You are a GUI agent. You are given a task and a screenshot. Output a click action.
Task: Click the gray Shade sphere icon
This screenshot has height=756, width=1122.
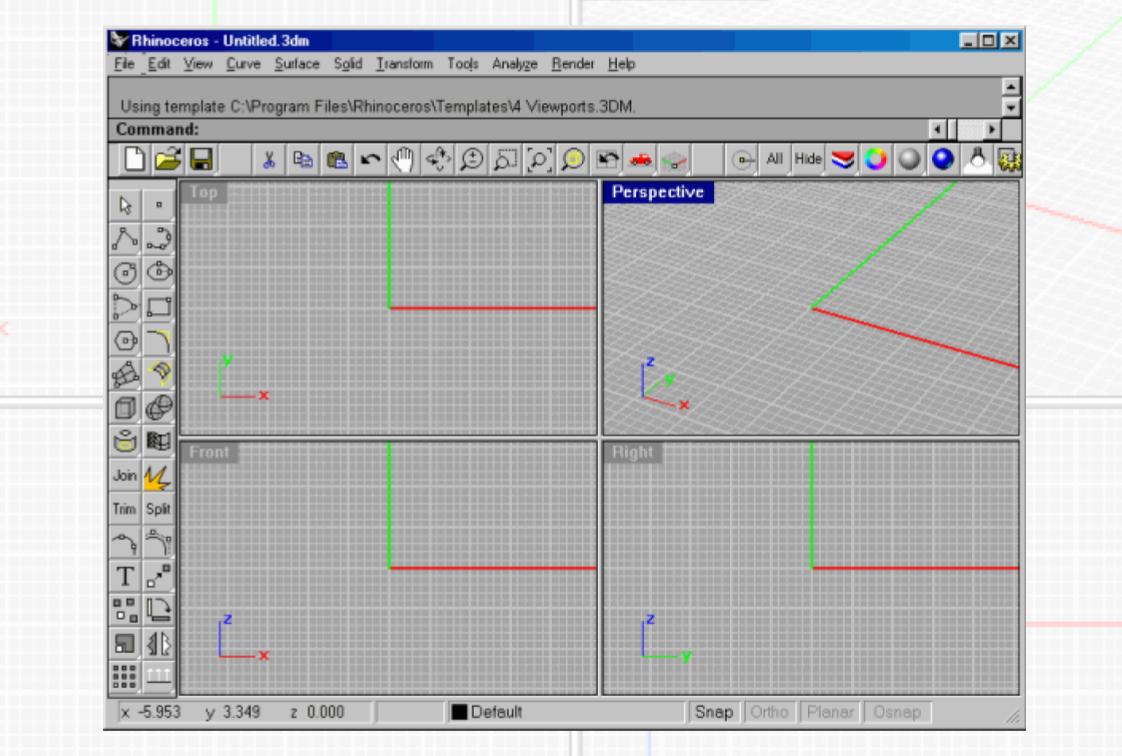[x=909, y=159]
